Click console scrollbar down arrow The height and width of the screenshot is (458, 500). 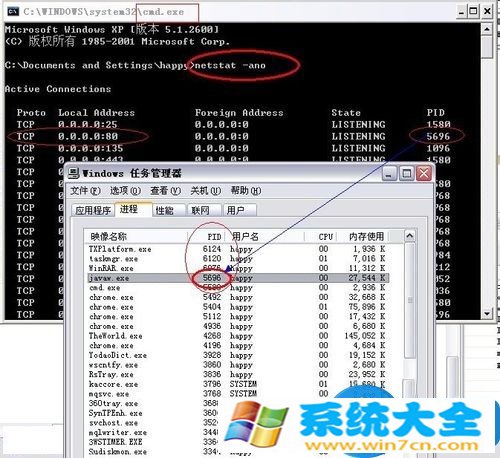tap(487, 313)
